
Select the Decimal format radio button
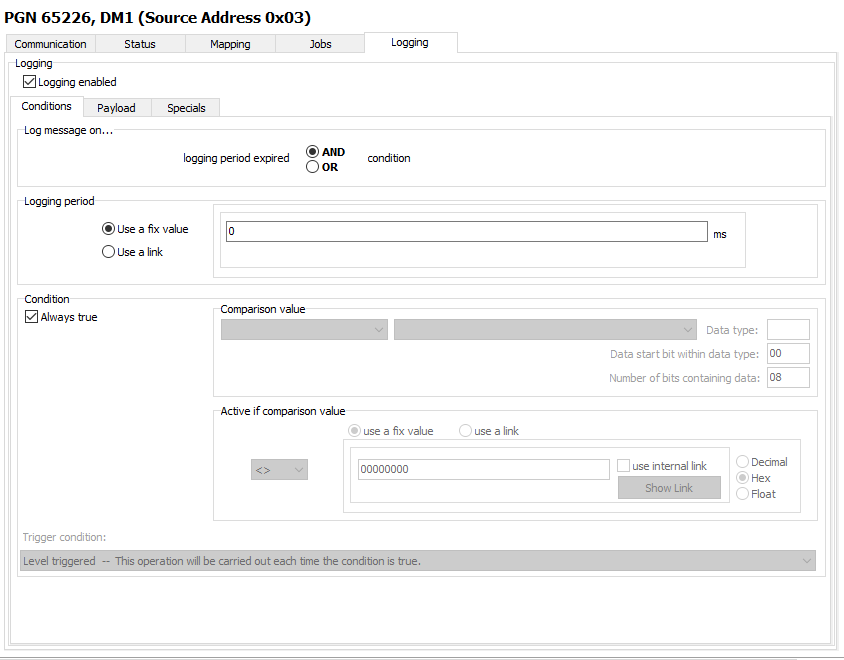(743, 462)
